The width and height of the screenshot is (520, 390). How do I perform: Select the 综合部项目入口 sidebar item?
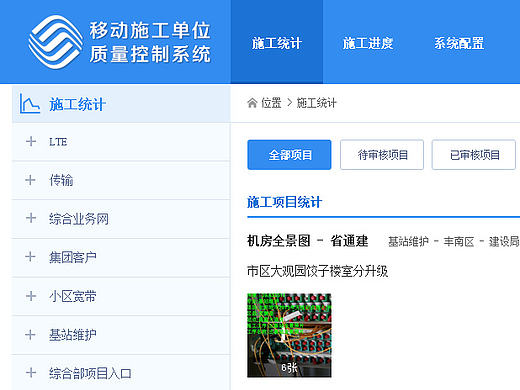(x=121, y=373)
